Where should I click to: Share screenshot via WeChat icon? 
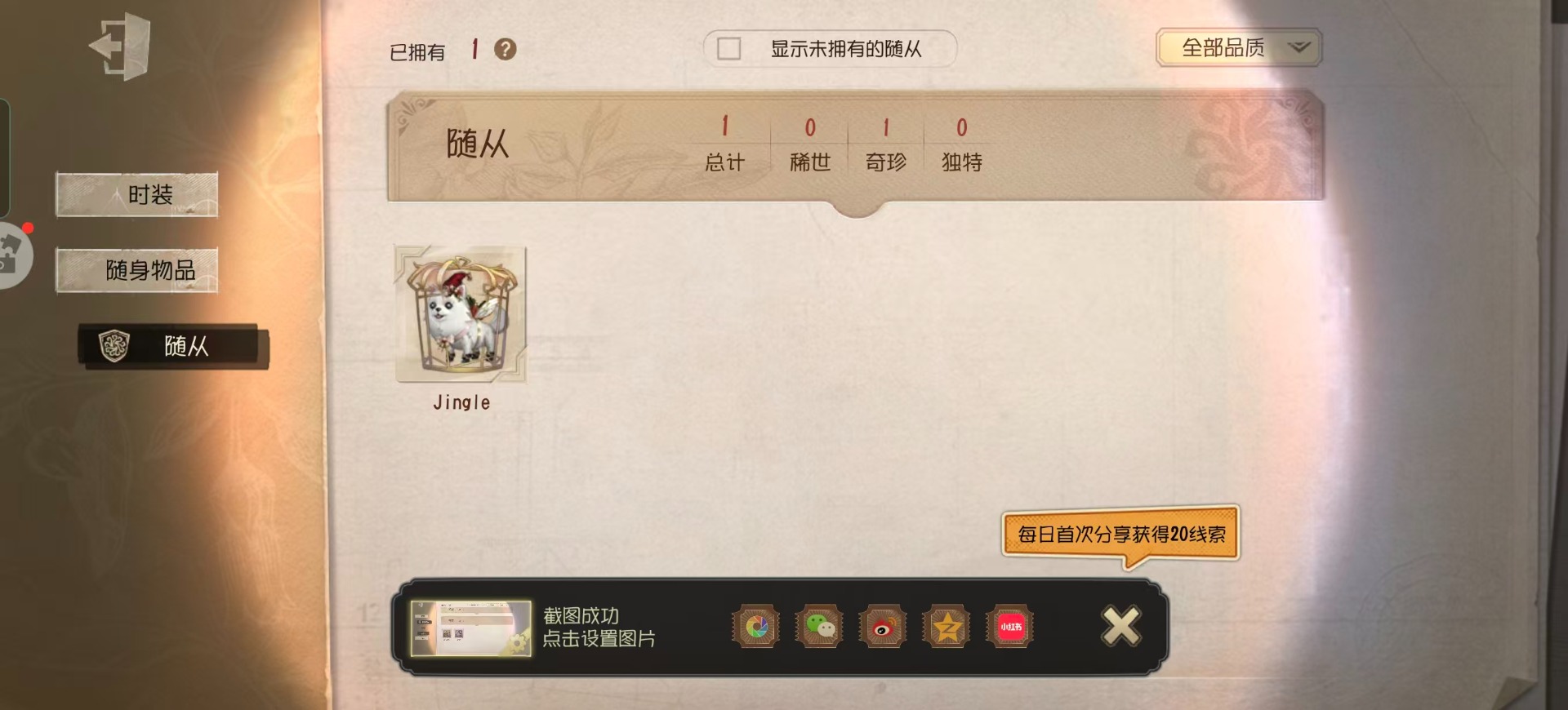click(820, 627)
